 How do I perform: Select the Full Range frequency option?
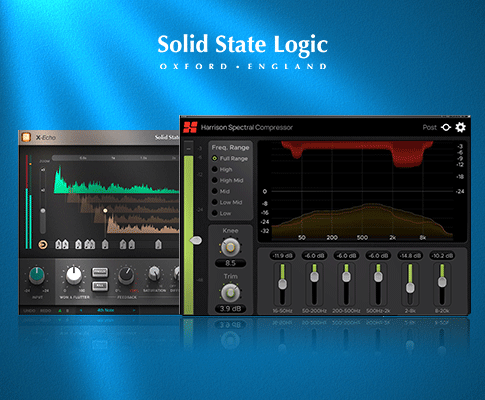(x=230, y=158)
